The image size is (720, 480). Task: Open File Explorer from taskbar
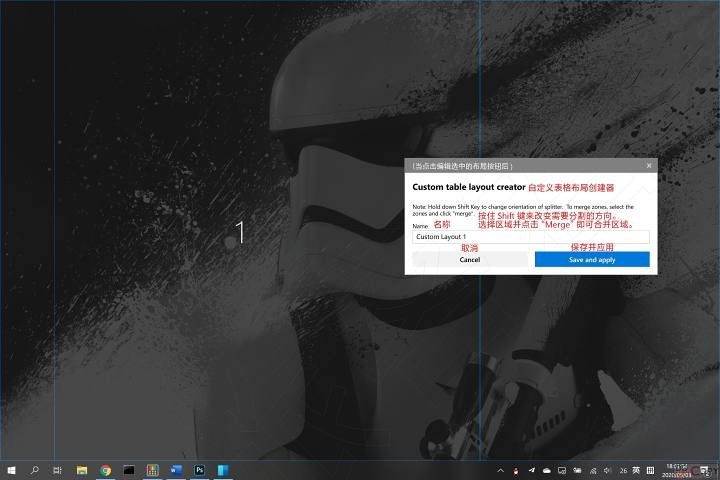[82, 470]
